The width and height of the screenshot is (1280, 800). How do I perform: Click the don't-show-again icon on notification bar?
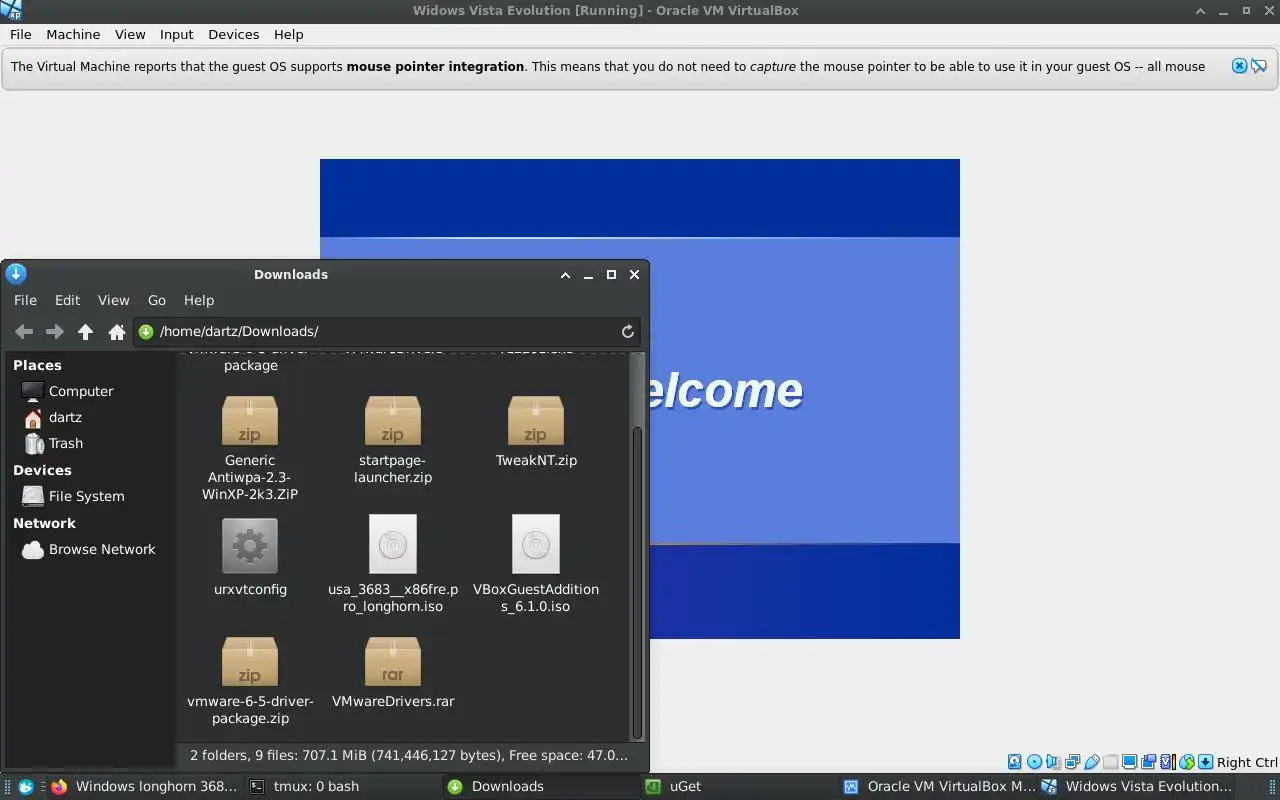[x=1259, y=66]
